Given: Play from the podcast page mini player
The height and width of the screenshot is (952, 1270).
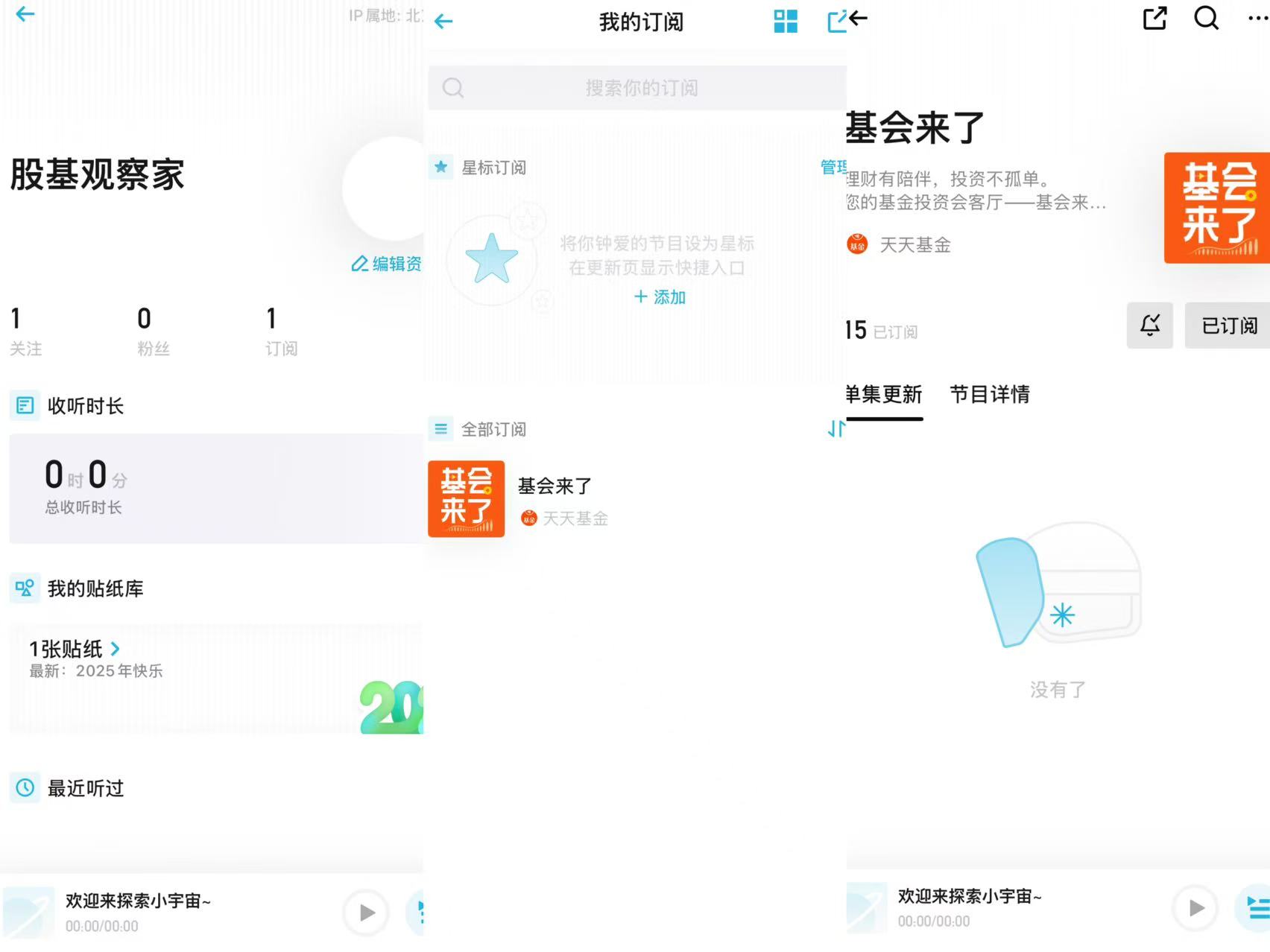Looking at the screenshot, I should (1195, 908).
